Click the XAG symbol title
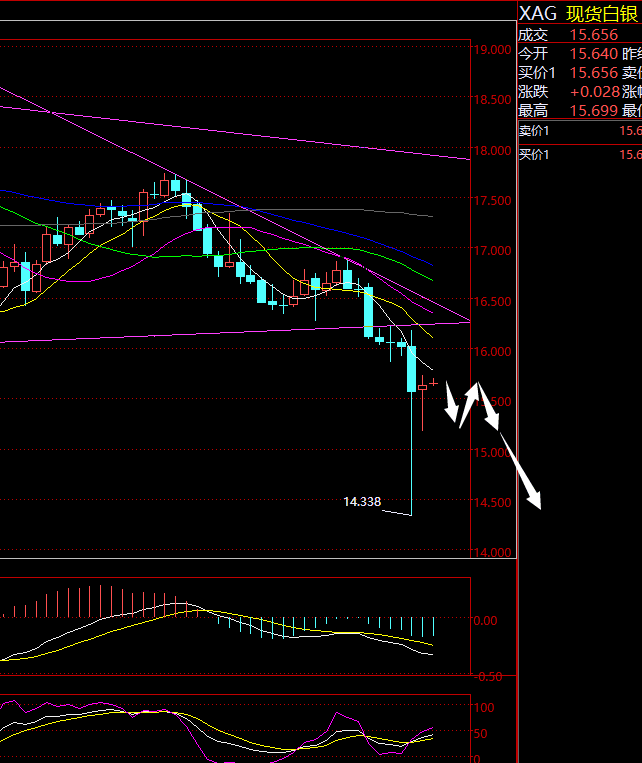 537,14
